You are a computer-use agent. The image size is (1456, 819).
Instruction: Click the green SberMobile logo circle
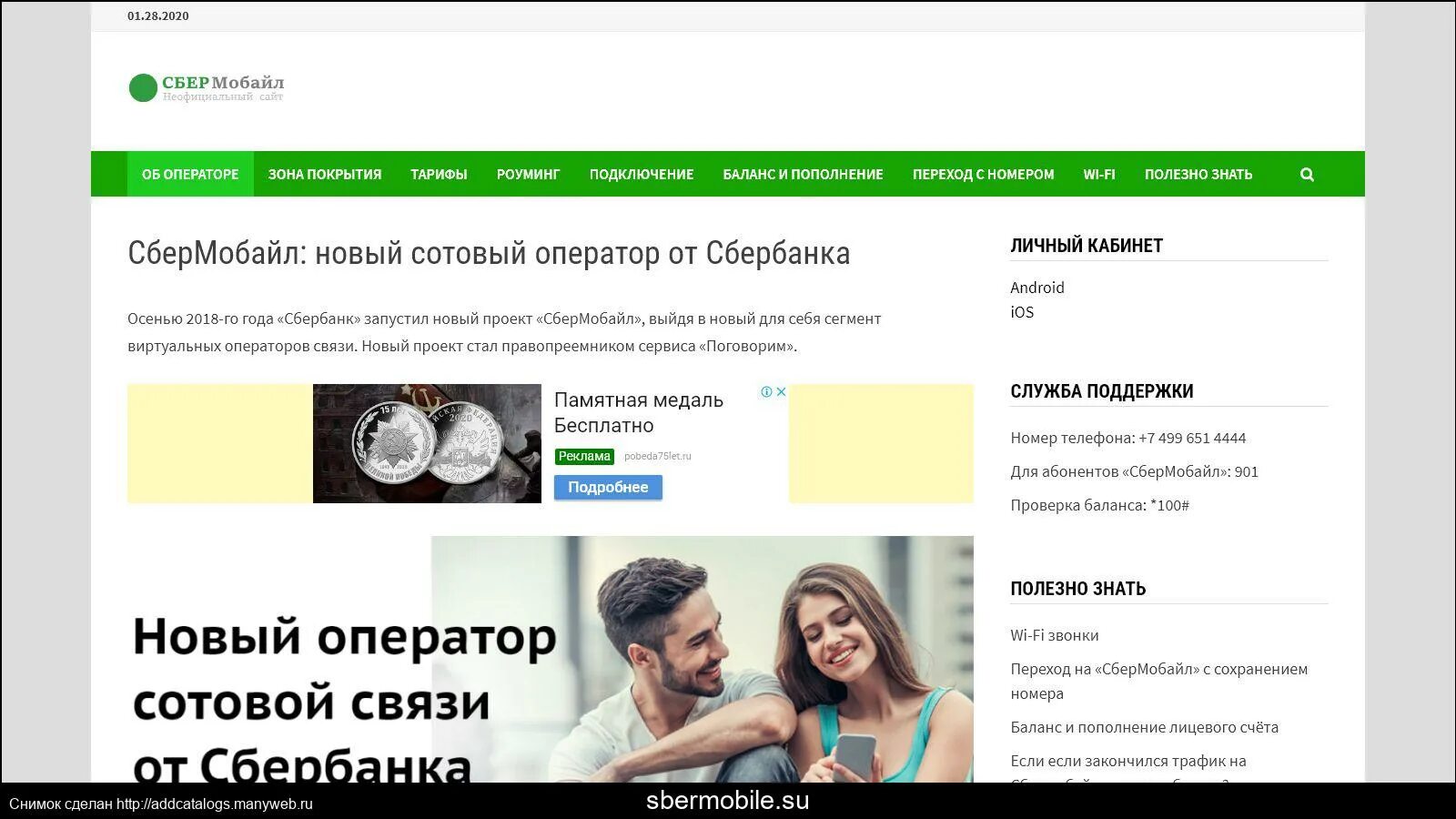(143, 88)
